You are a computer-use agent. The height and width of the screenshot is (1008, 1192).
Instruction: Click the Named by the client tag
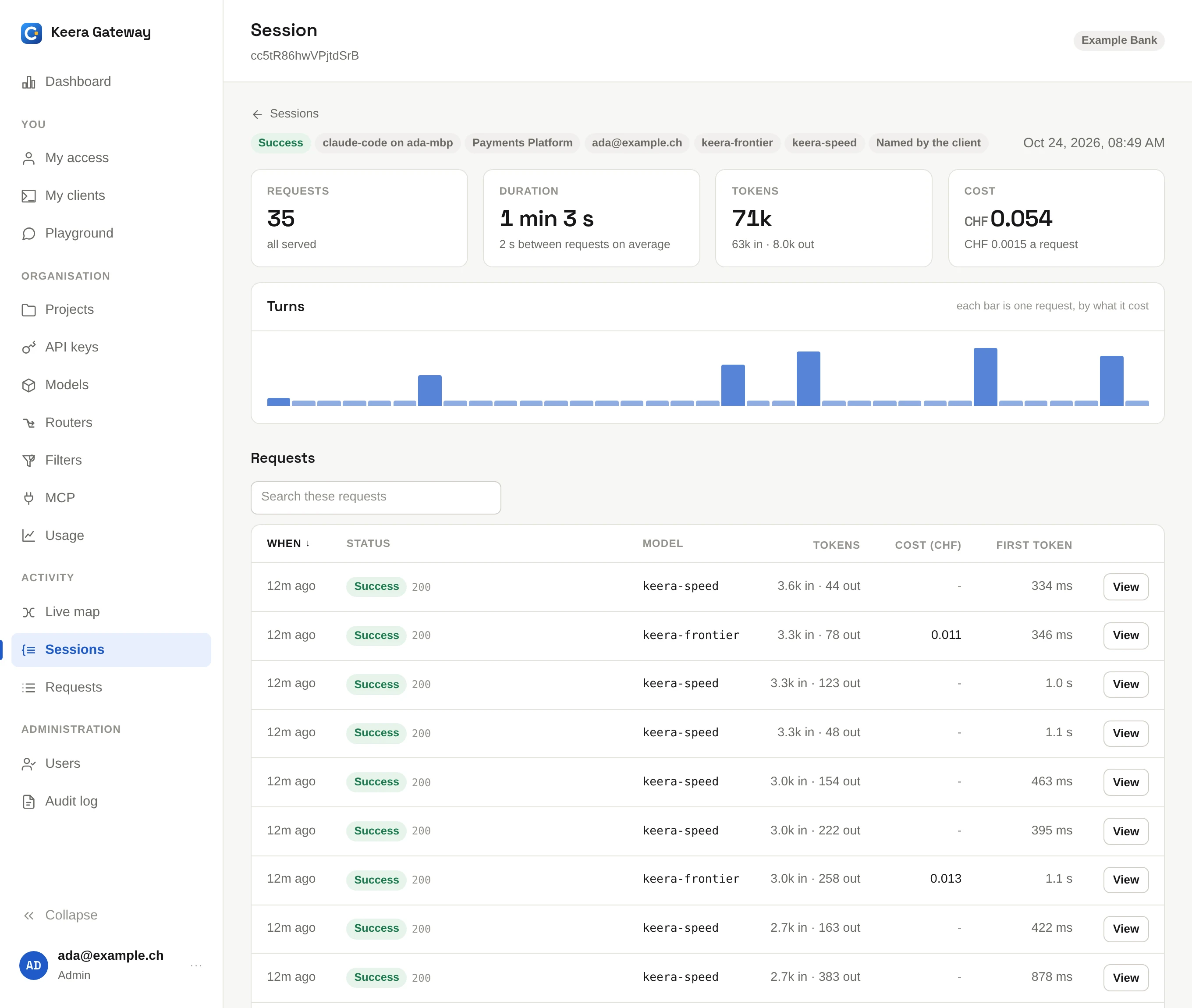coord(928,143)
